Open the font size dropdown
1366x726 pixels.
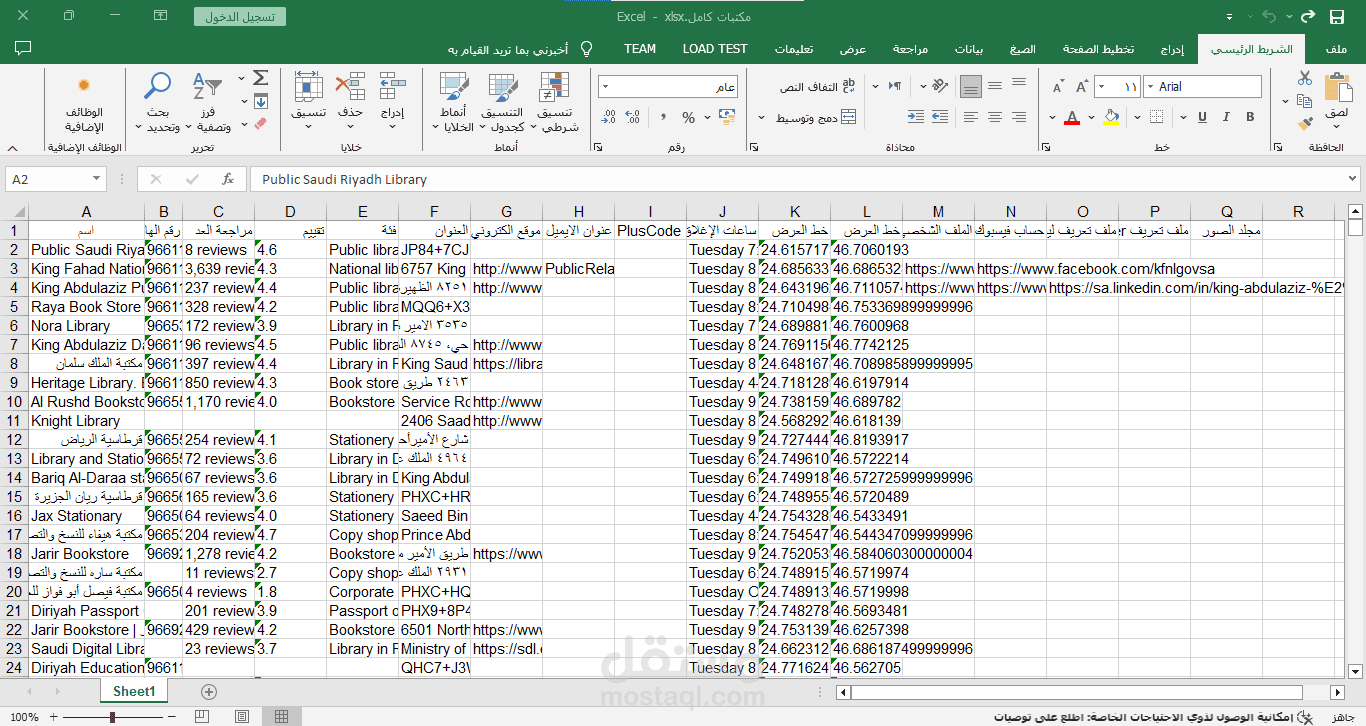tap(1102, 87)
